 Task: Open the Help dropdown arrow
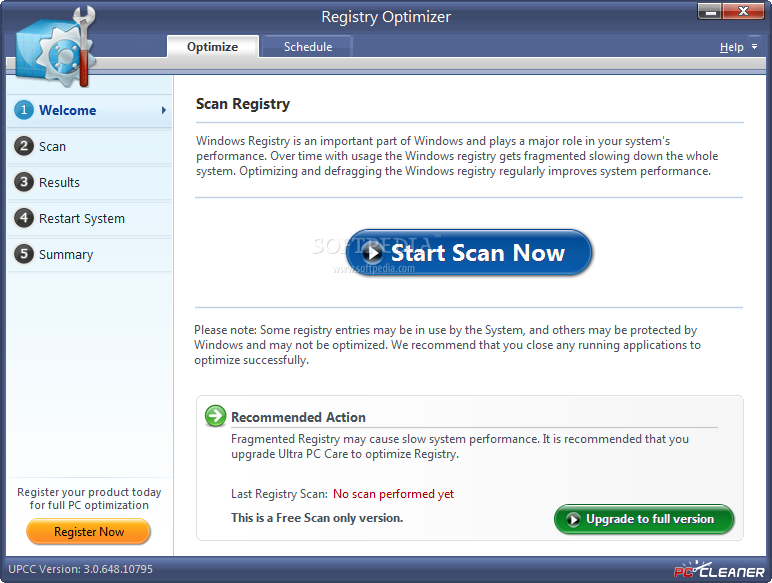754,47
